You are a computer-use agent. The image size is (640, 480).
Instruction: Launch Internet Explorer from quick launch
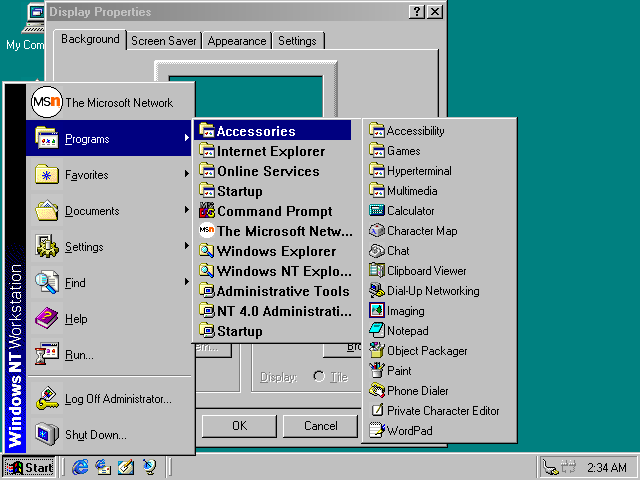80,467
